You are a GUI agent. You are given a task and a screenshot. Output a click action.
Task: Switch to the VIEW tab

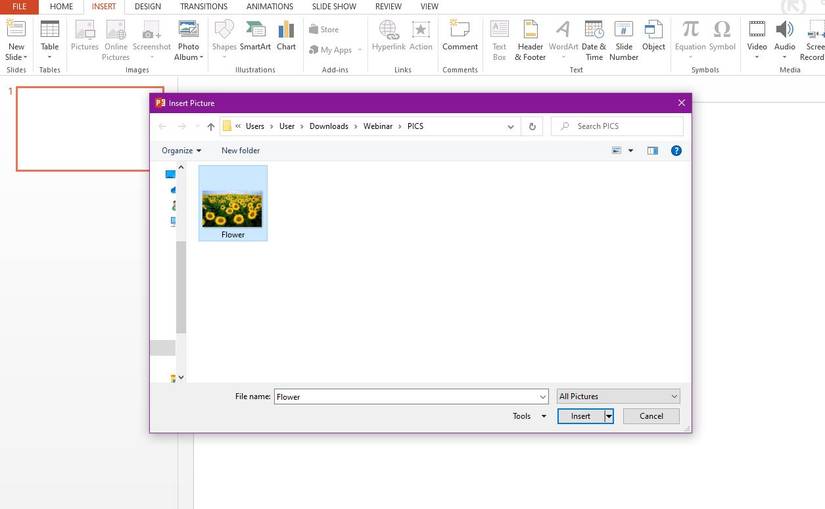(x=429, y=6)
